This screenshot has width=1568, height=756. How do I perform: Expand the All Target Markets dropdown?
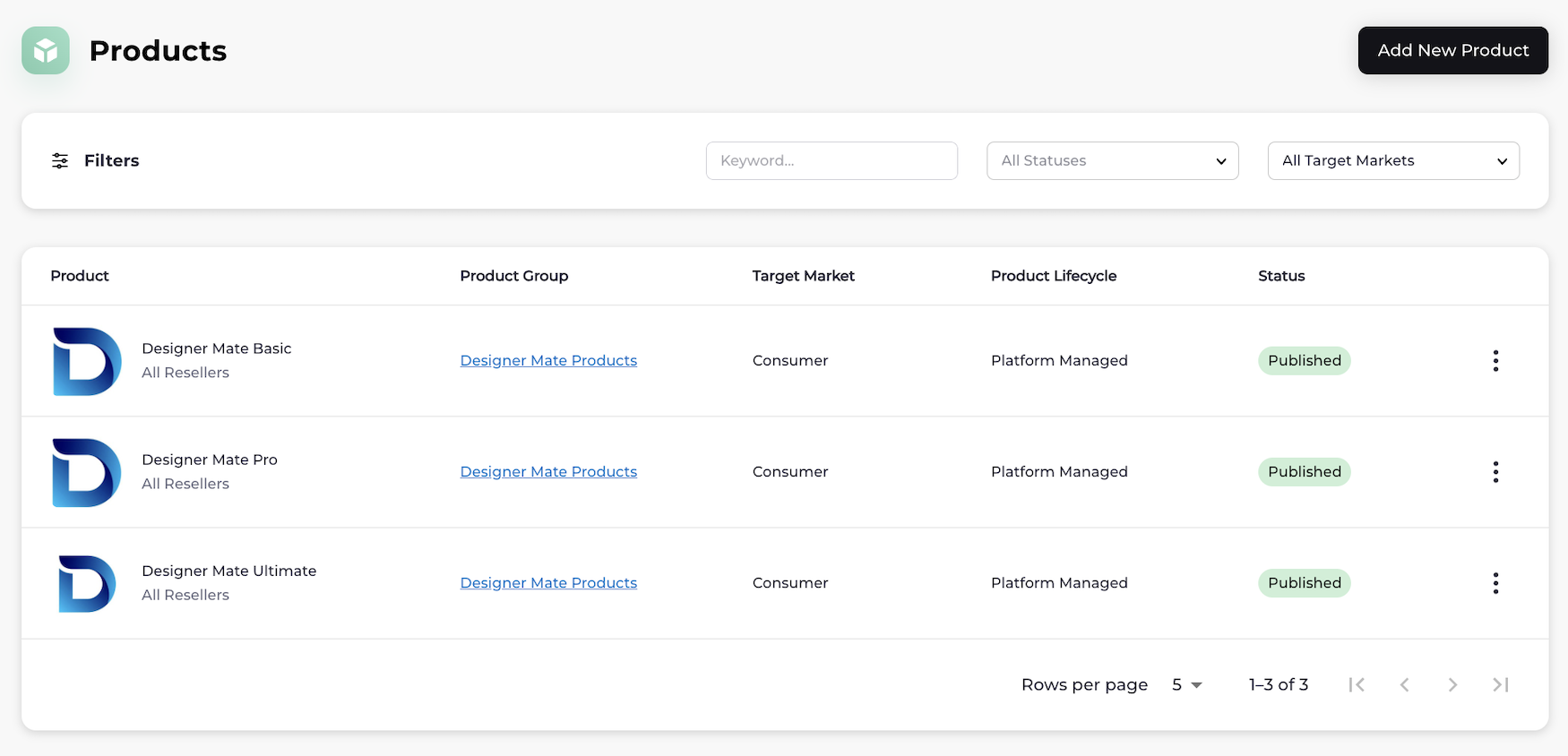pyautogui.click(x=1393, y=160)
